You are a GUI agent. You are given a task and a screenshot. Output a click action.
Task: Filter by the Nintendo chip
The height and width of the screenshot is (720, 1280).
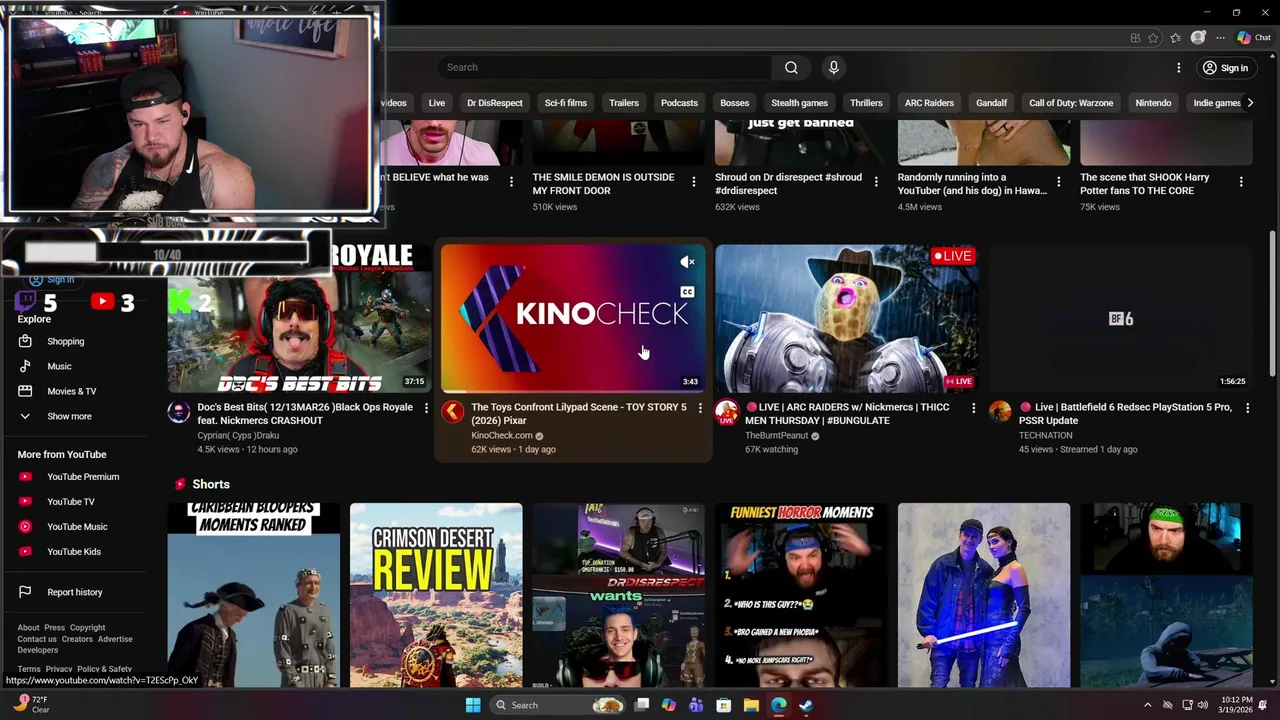(x=1153, y=103)
